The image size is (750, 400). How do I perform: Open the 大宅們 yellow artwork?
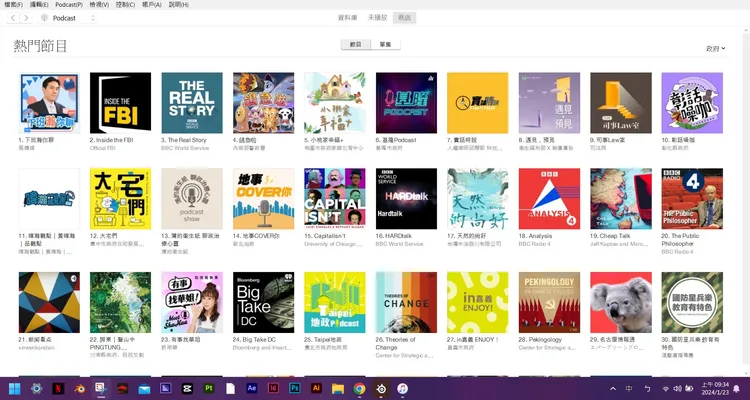[x=121, y=199]
